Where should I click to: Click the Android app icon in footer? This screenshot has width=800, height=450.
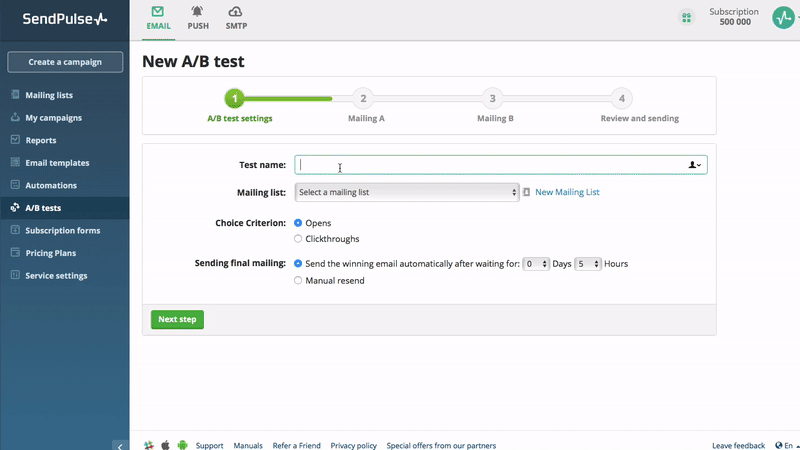click(x=182, y=445)
